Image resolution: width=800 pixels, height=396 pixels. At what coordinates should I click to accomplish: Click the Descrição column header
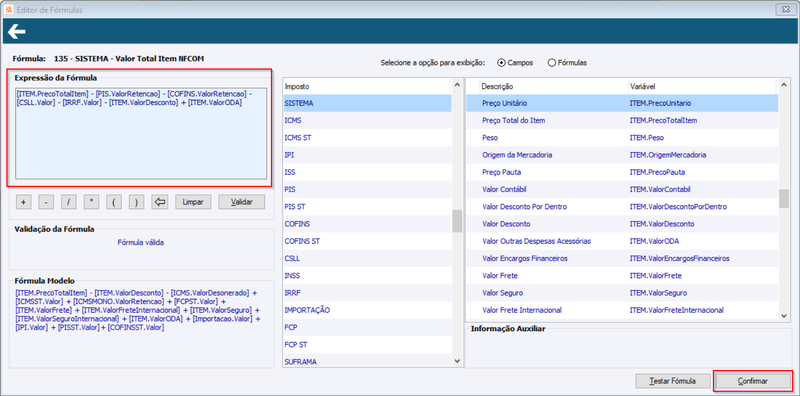coord(553,86)
